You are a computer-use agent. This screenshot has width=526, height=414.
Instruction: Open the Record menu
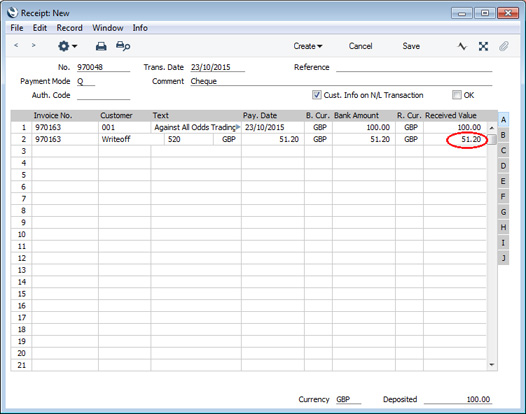(69, 28)
